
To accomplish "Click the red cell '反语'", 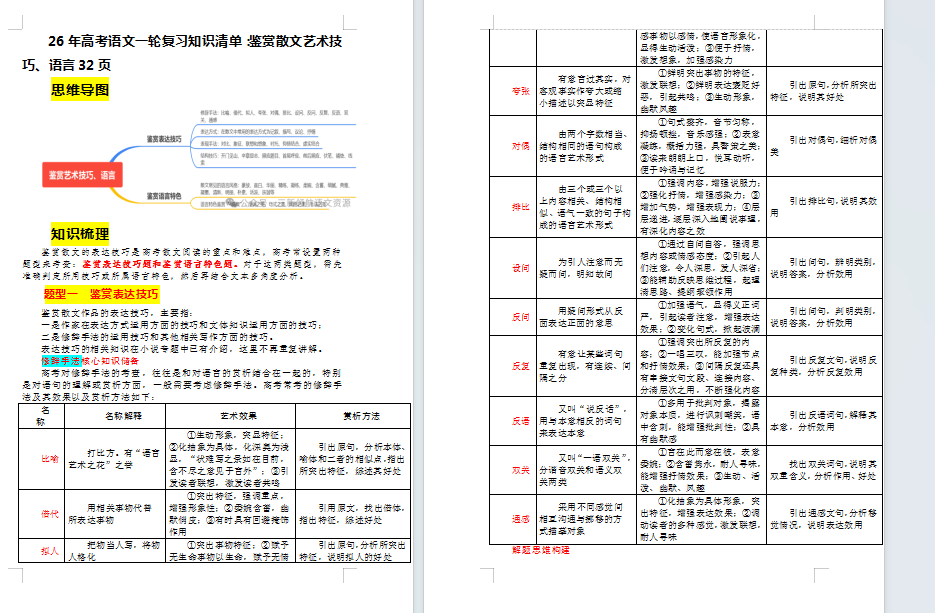I will click(x=521, y=420).
